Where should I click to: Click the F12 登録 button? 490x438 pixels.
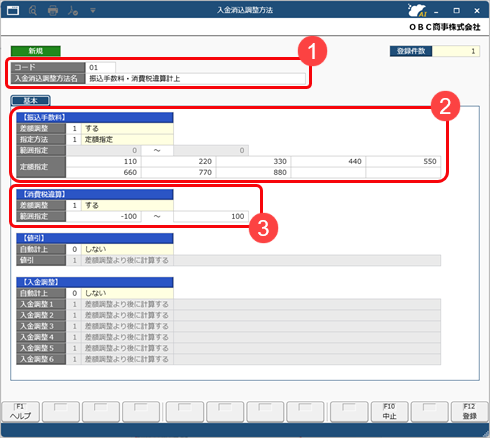click(470, 411)
